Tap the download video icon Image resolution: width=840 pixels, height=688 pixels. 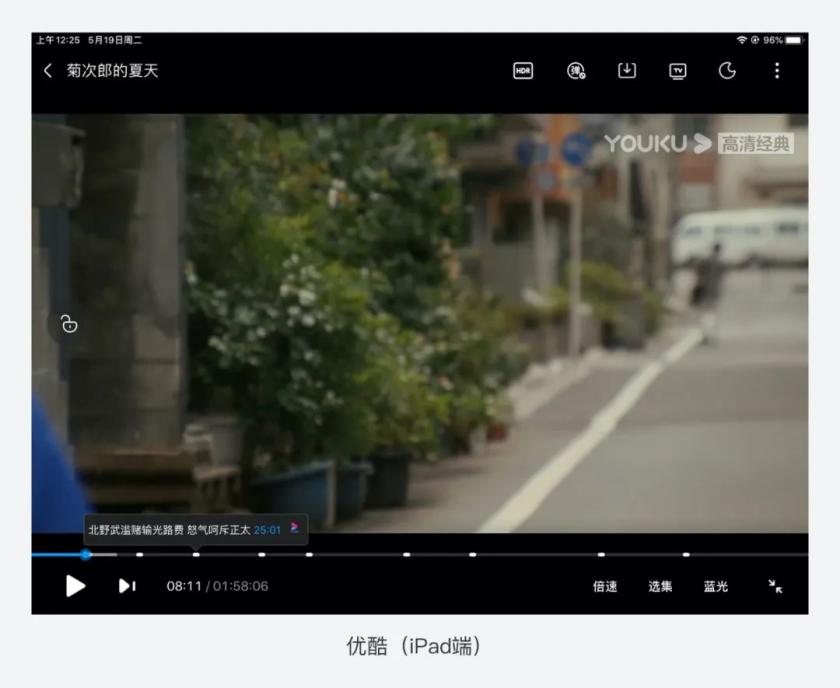627,70
